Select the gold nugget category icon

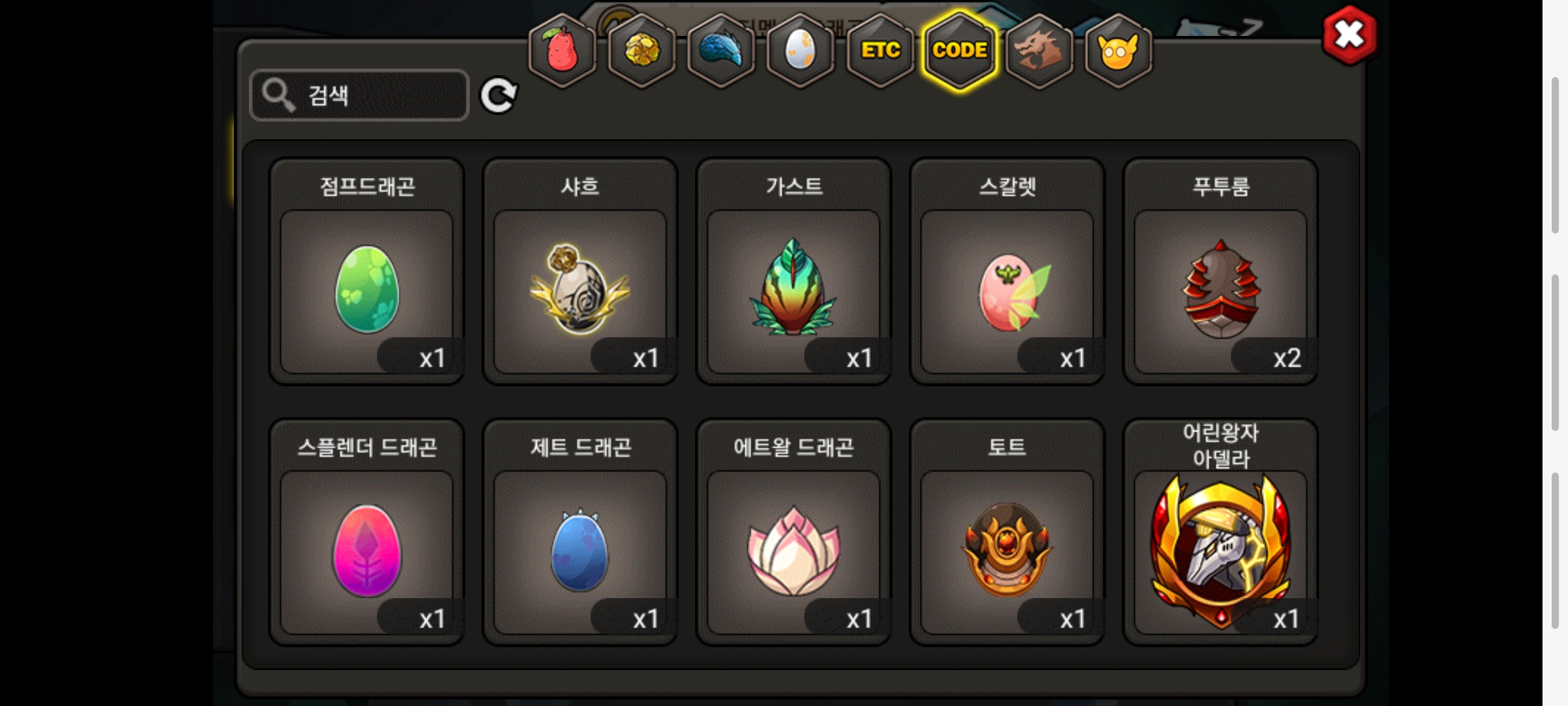[x=642, y=50]
